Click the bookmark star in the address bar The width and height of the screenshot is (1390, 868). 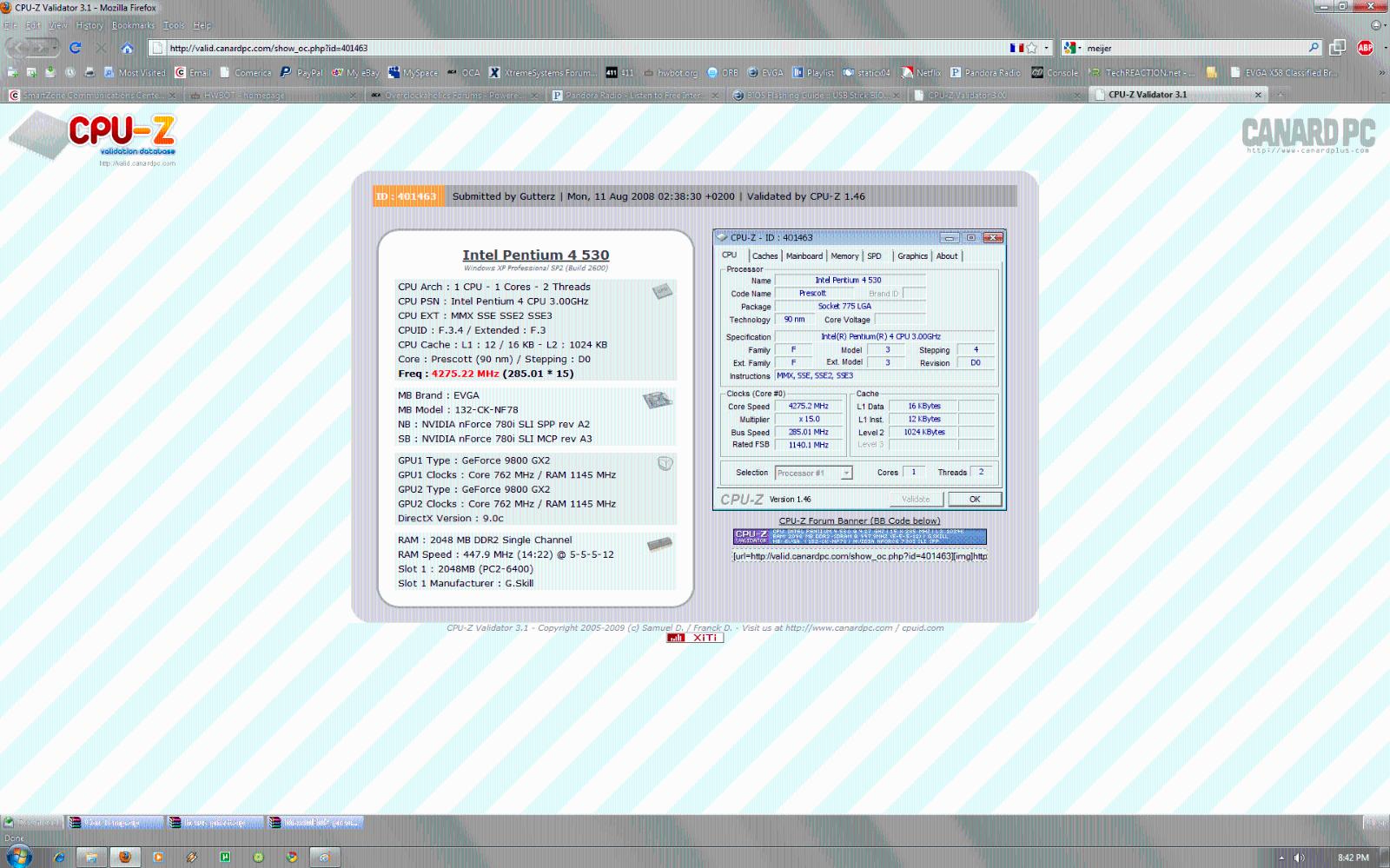[x=1032, y=48]
